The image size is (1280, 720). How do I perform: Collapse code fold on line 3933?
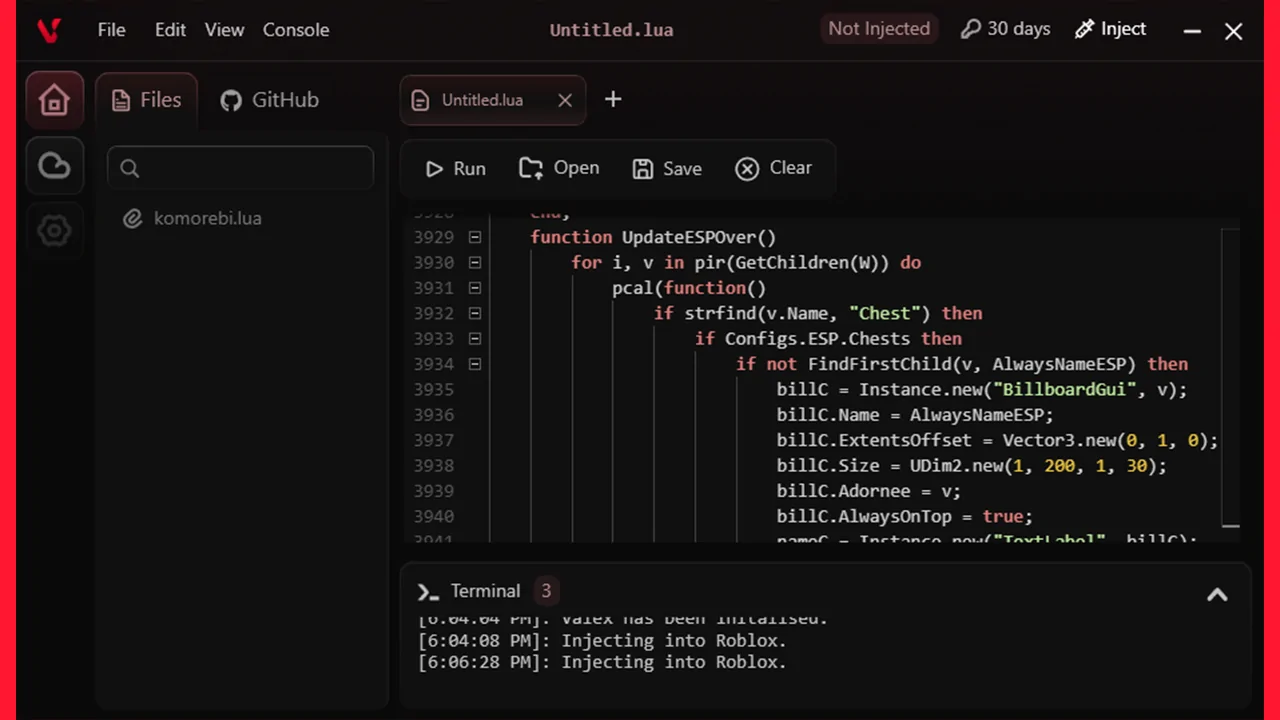click(475, 338)
